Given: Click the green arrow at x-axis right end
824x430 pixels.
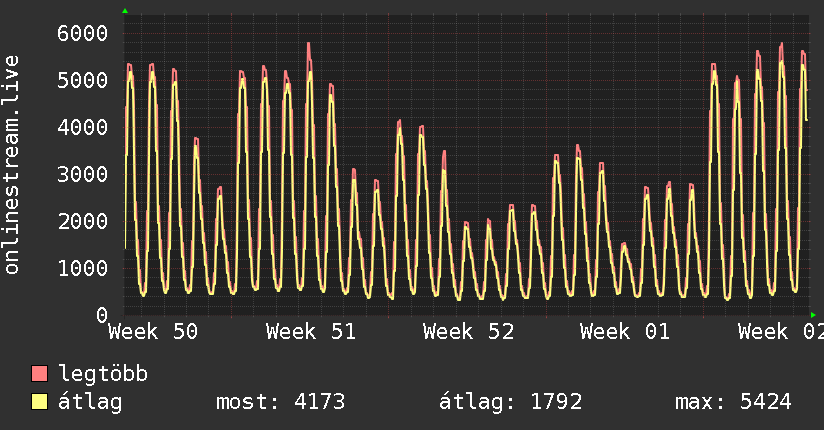Looking at the screenshot, I should [x=812, y=315].
